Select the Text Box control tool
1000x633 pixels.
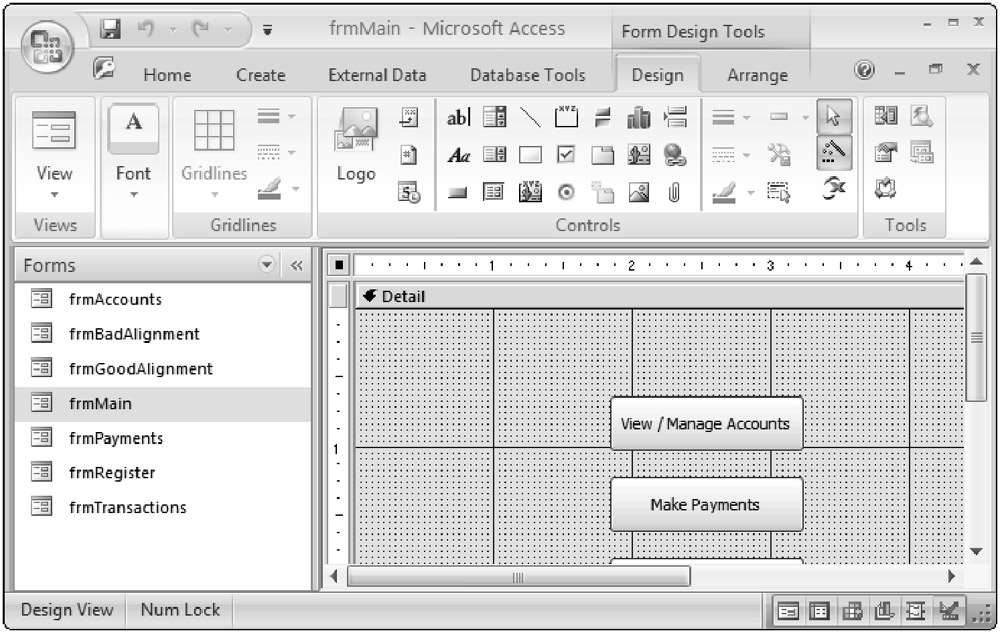coord(459,119)
